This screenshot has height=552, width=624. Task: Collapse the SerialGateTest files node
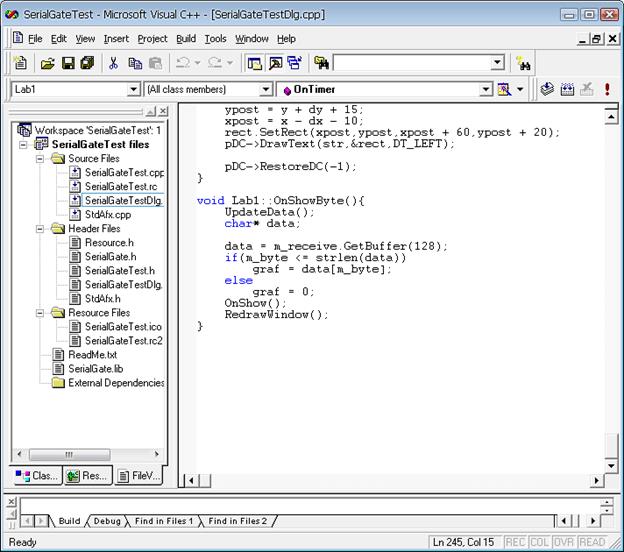pos(23,144)
